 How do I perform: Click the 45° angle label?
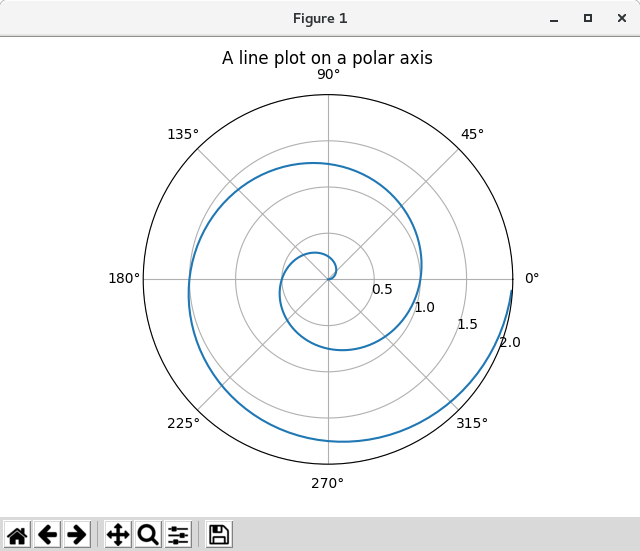tap(472, 134)
